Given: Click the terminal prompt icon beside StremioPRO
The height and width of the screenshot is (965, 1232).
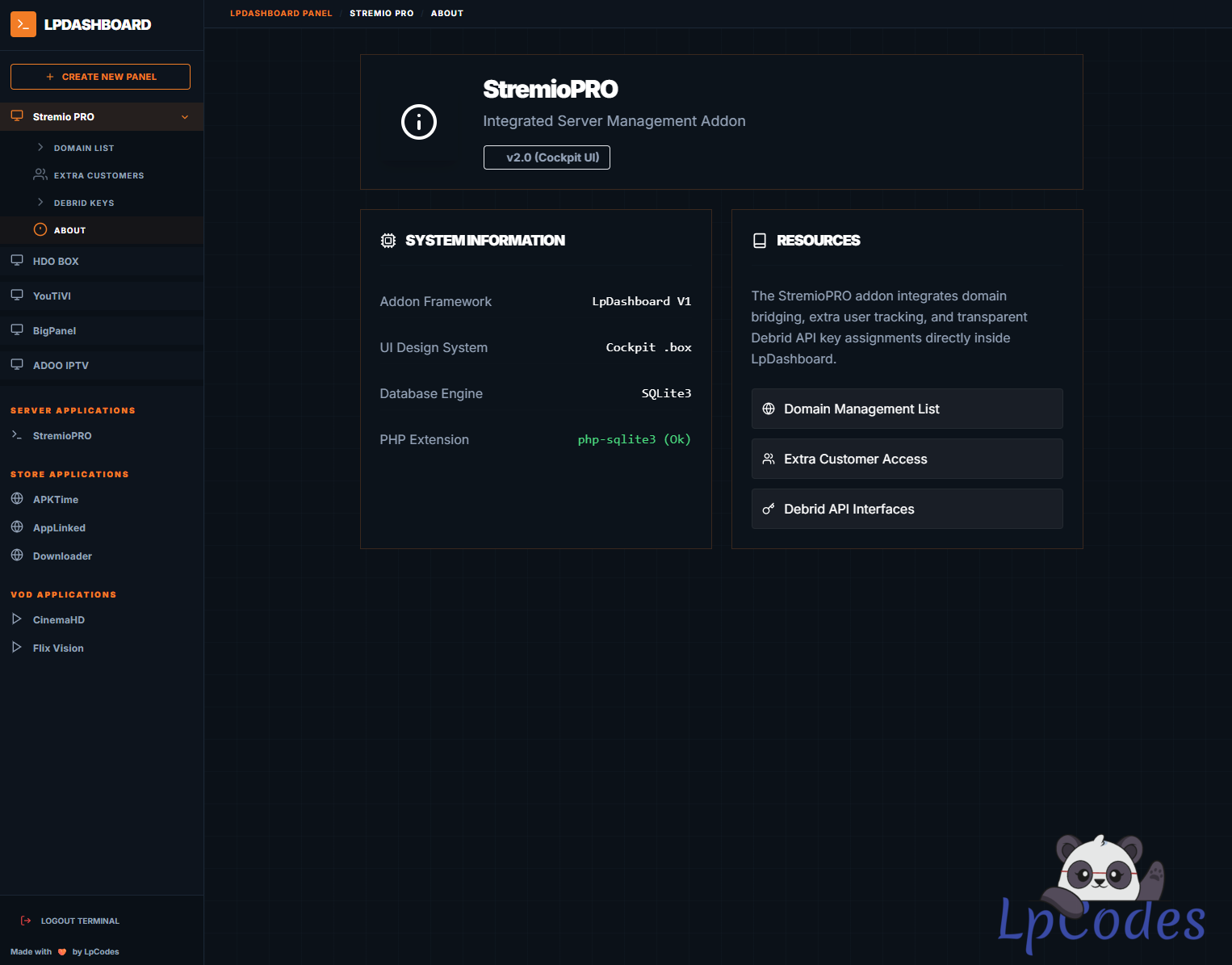Looking at the screenshot, I should (x=17, y=435).
